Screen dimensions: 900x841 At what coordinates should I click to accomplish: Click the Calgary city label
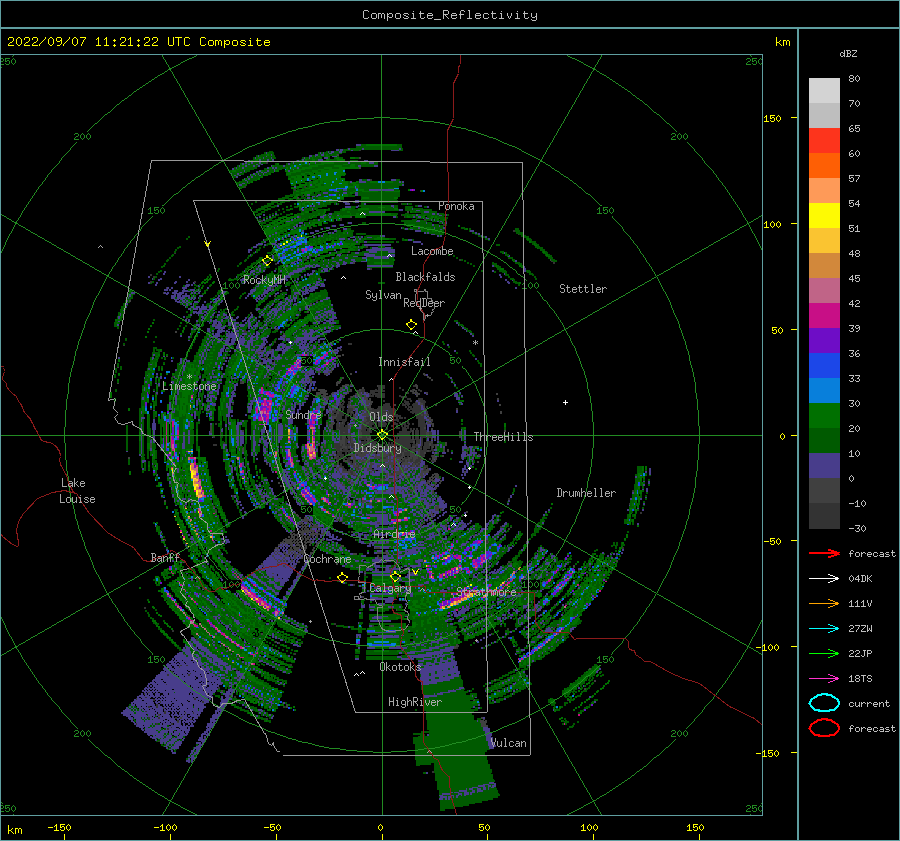click(390, 588)
